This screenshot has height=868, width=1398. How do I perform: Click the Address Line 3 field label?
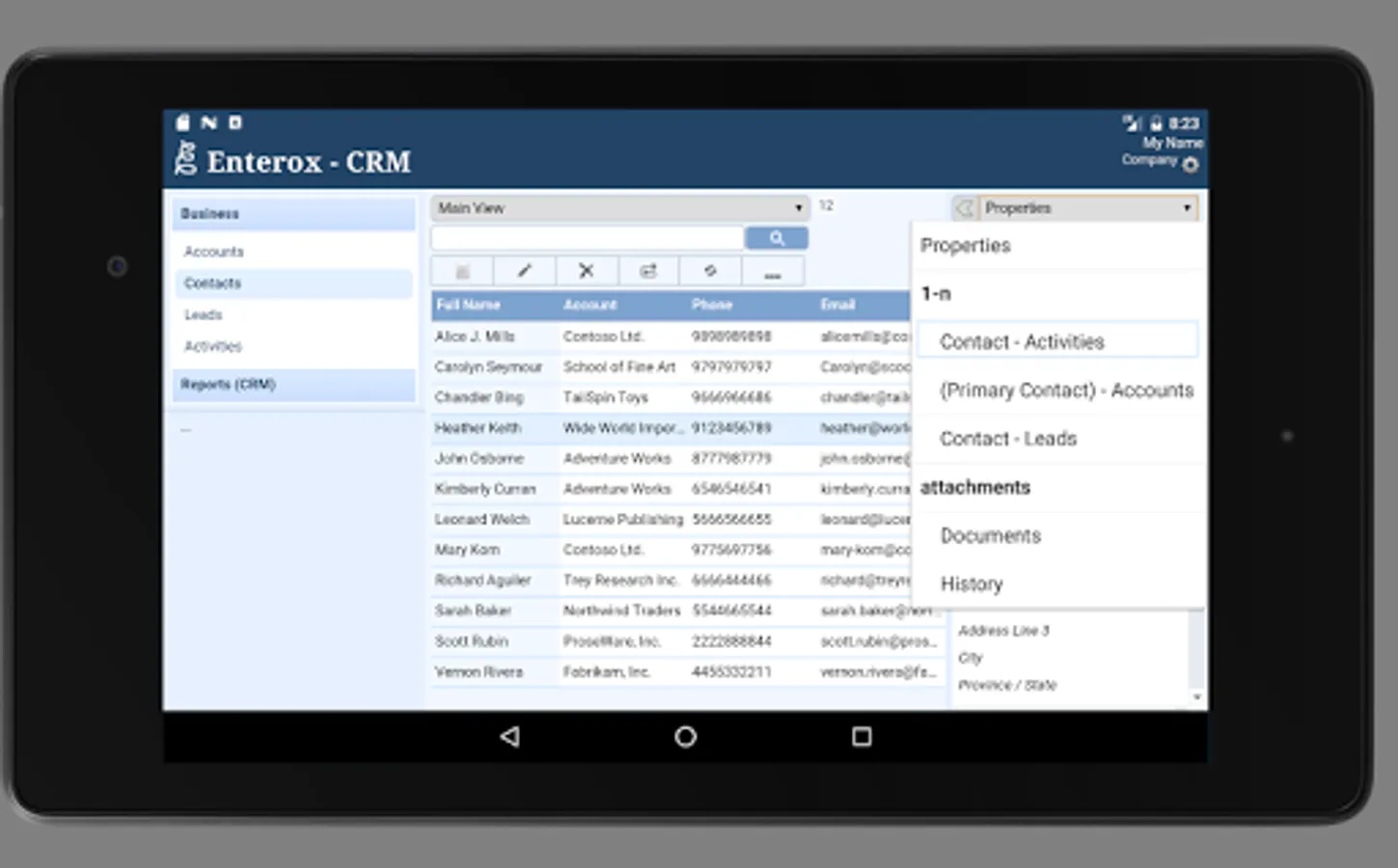coord(1003,631)
